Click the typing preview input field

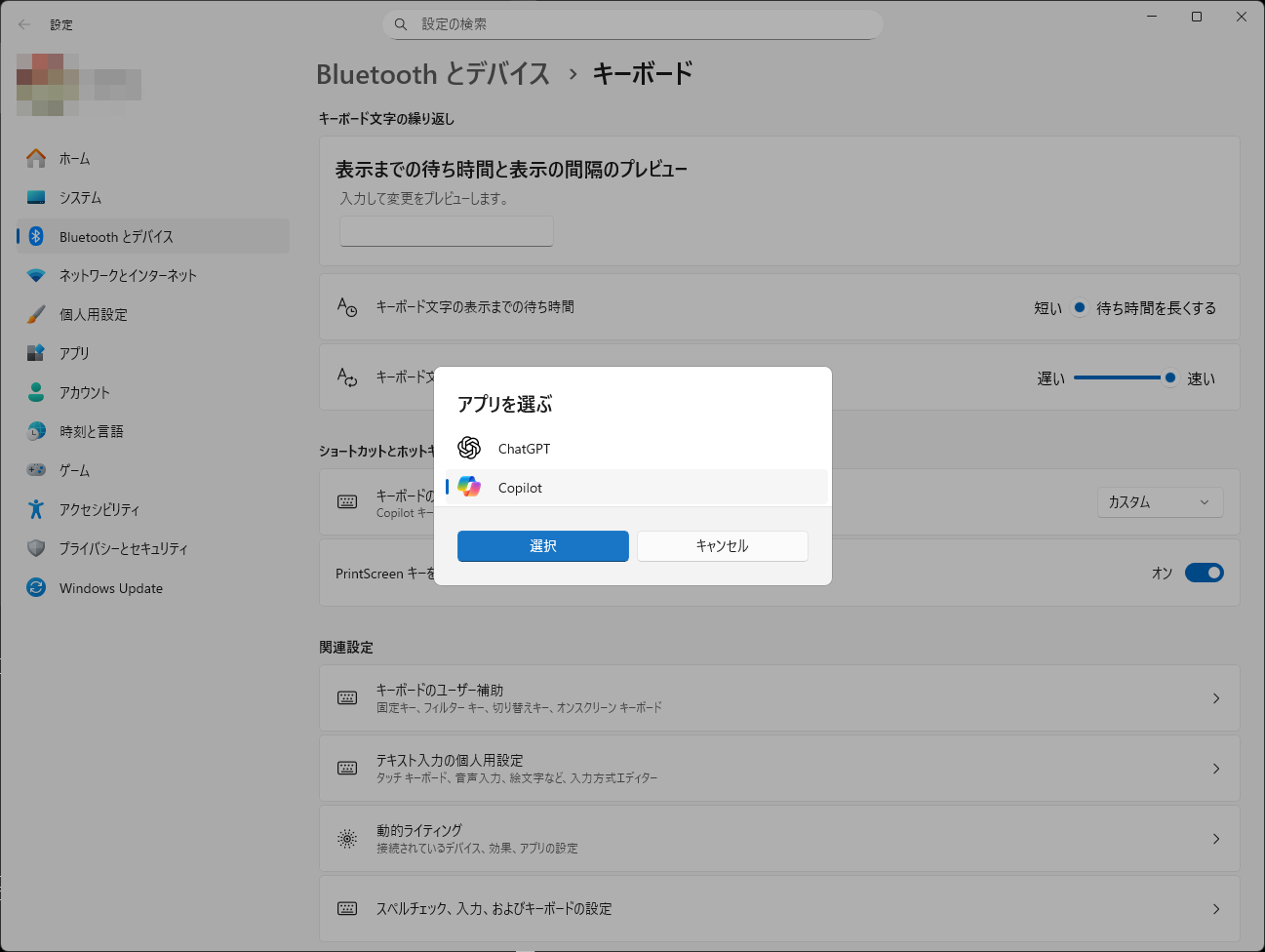coord(446,231)
